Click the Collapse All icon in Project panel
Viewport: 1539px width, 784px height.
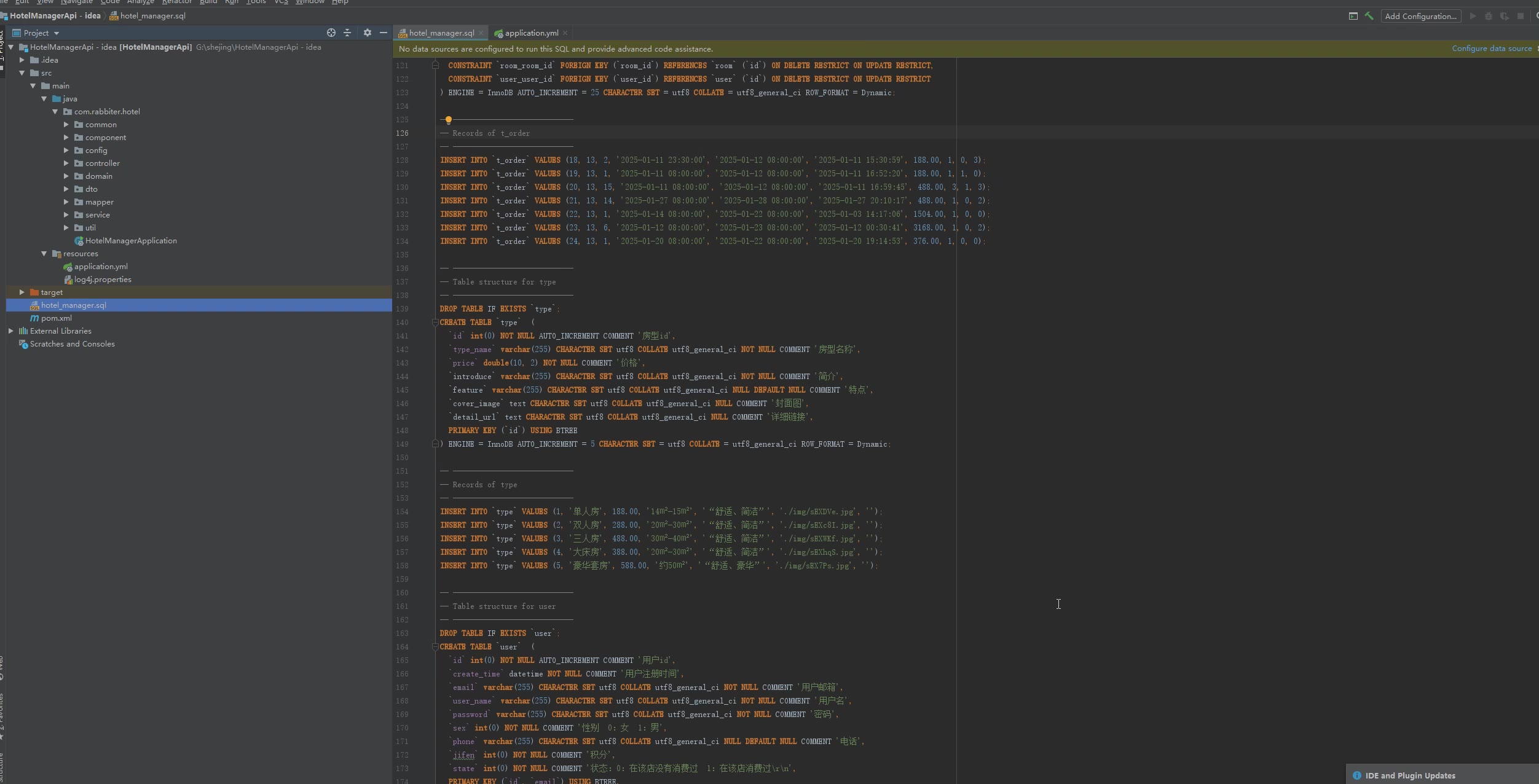347,33
